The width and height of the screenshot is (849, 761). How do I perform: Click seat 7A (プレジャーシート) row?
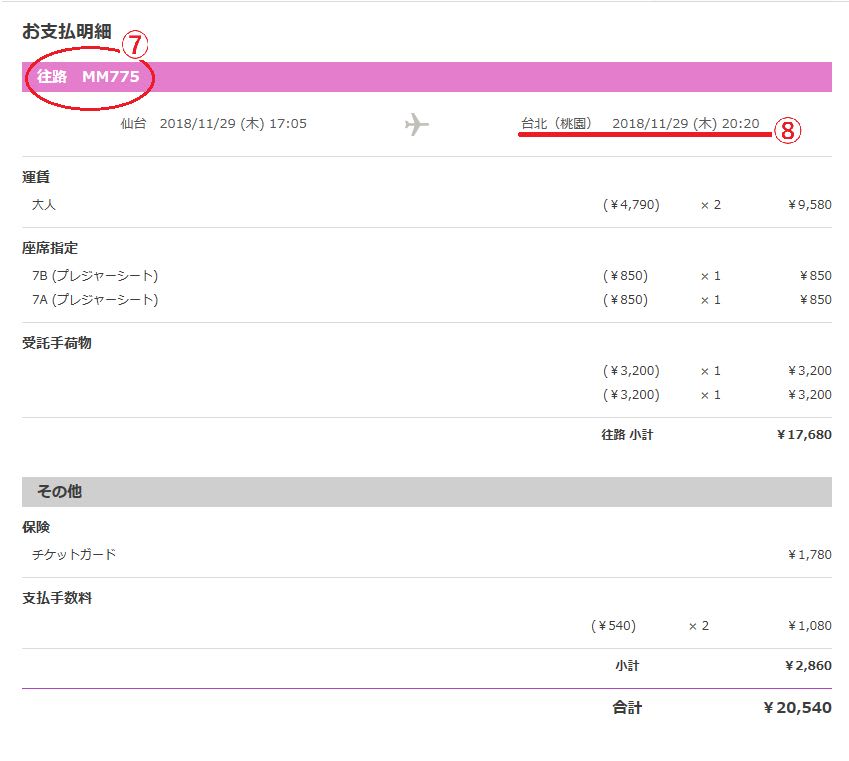(95, 300)
